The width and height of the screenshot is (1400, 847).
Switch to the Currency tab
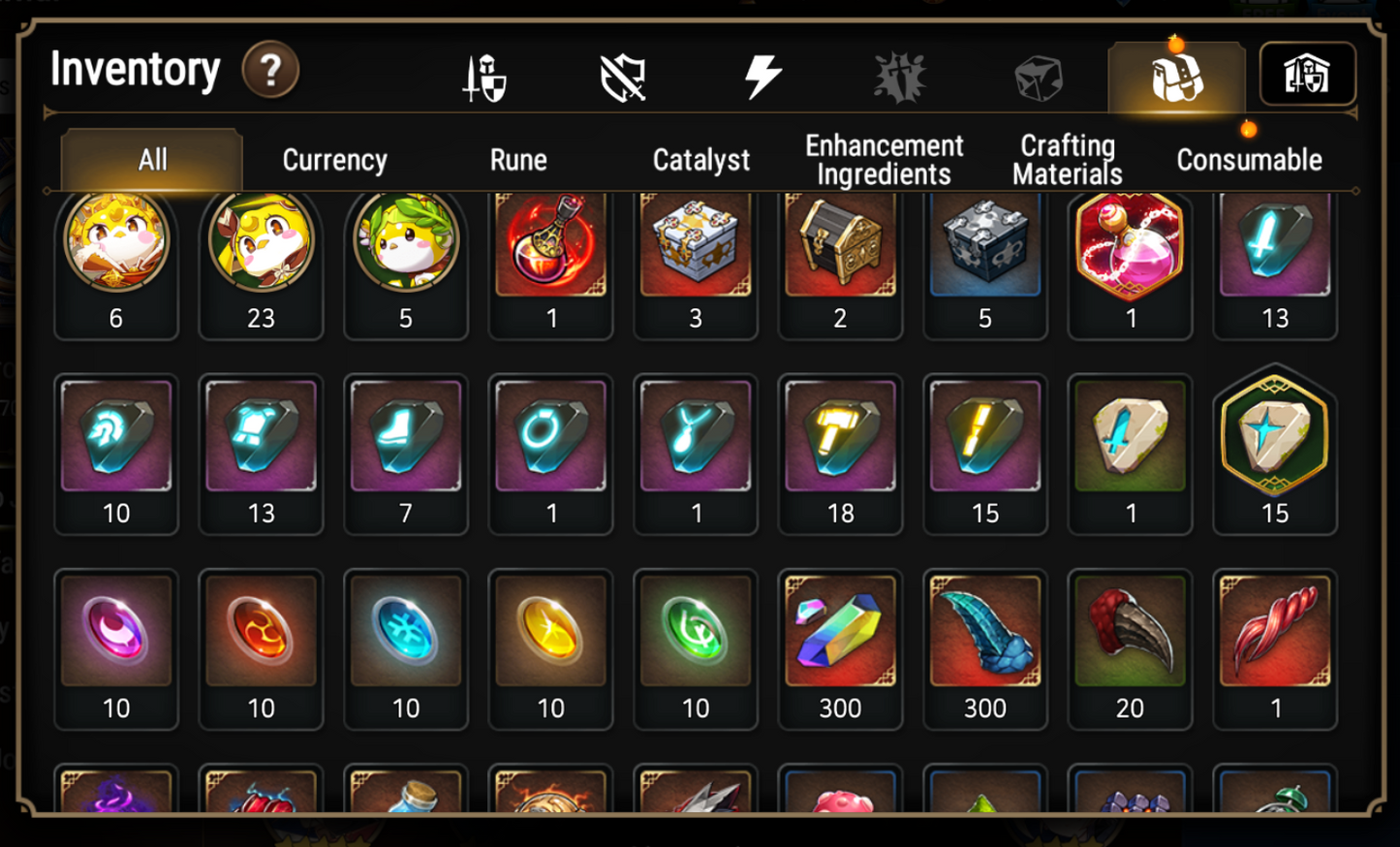[335, 160]
